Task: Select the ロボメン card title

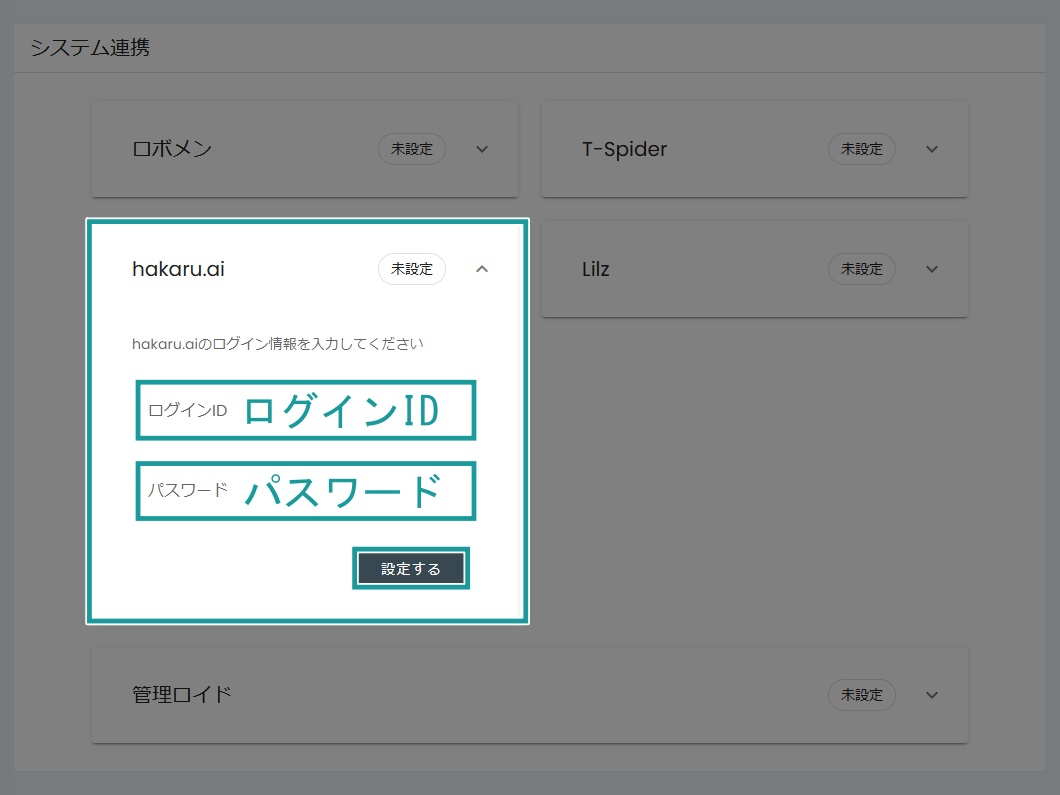Action: point(172,149)
